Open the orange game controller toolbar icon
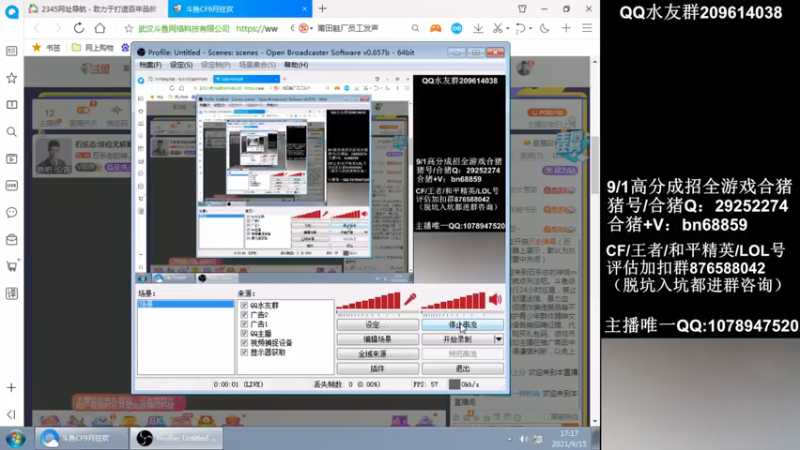Screen dimensions: 800x450 click(x=435, y=29)
